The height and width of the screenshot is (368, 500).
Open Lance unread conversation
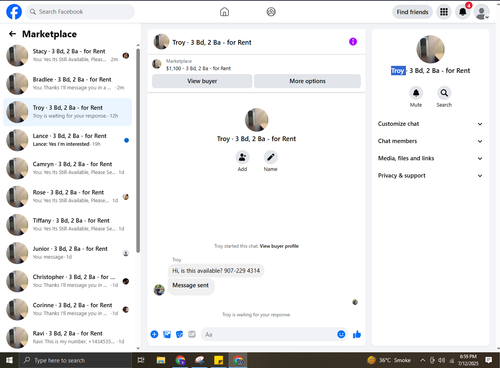pyautogui.click(x=68, y=140)
